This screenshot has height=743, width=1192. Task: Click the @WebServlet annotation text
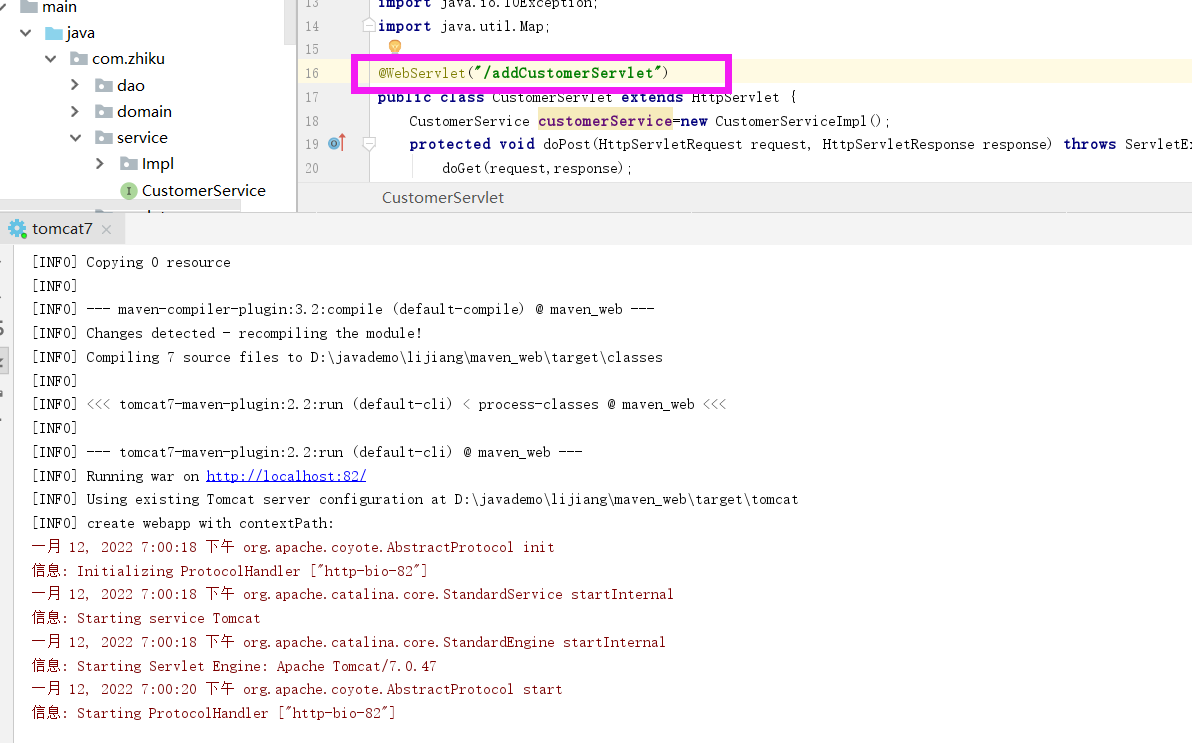point(422,73)
